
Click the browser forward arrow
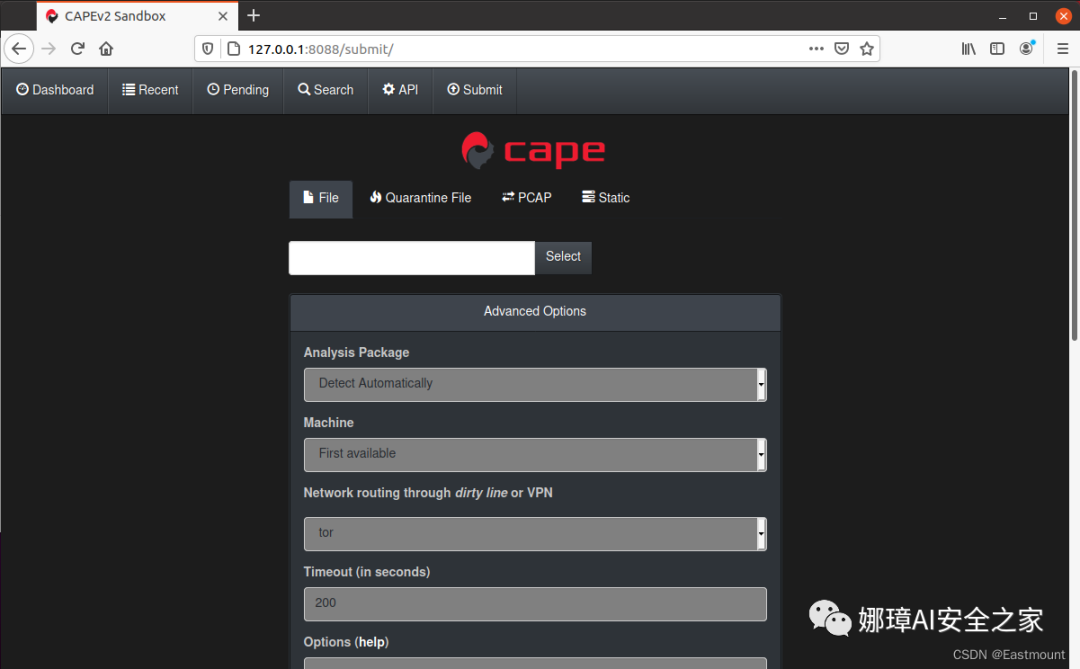click(x=48, y=49)
